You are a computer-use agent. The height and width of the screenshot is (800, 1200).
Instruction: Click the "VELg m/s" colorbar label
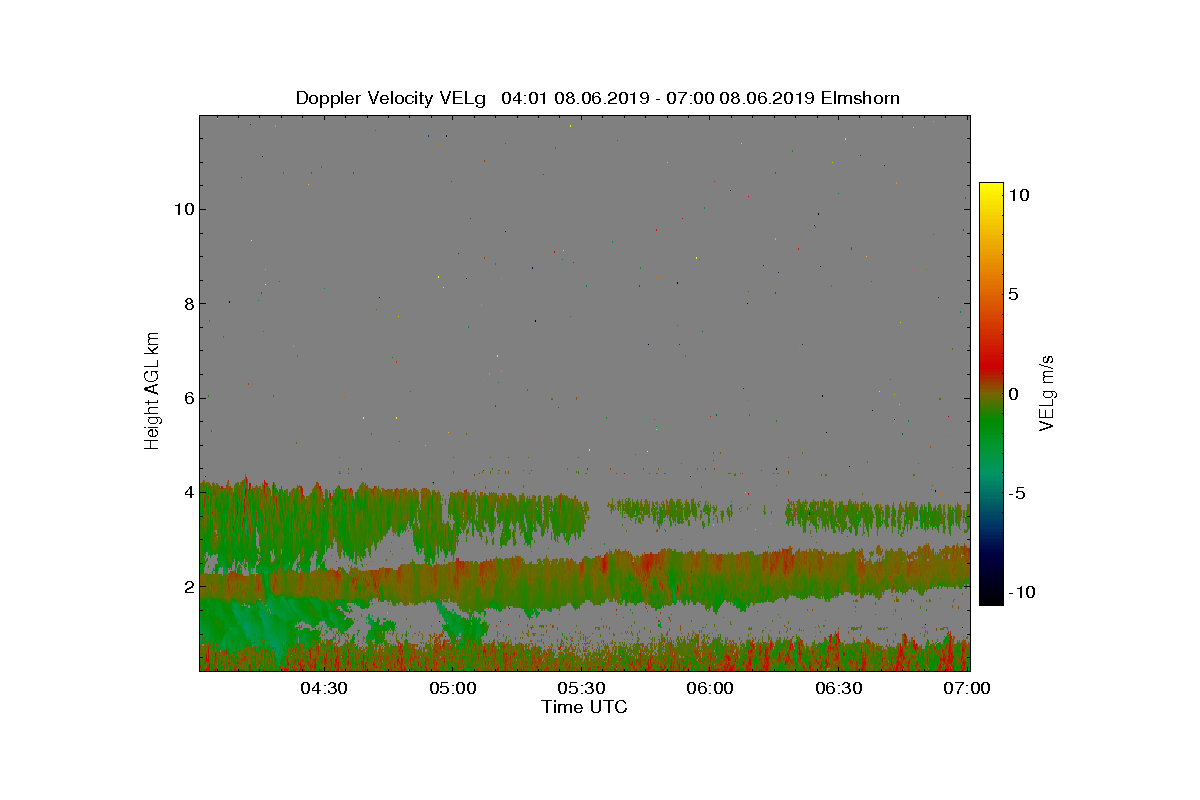point(1047,391)
